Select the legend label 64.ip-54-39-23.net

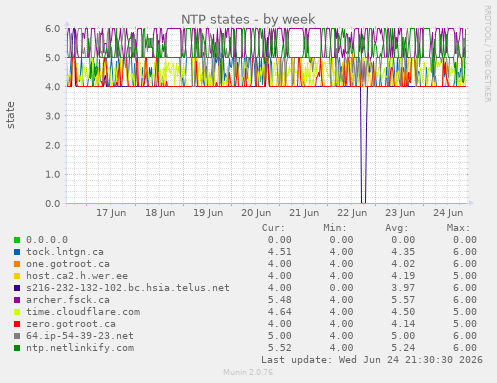point(80,336)
